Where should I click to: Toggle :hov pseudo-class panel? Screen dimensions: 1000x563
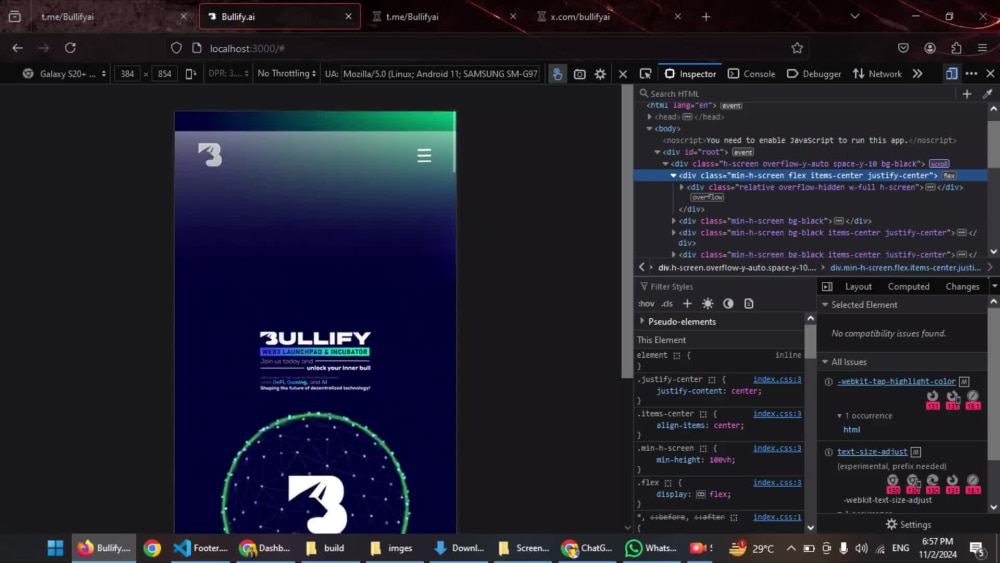646,303
